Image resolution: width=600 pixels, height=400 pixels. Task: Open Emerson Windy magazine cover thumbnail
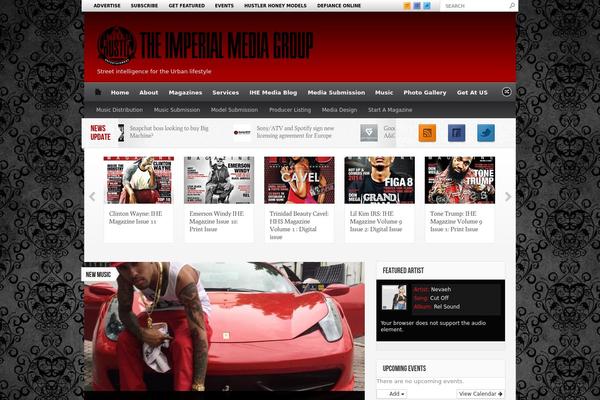coord(219,180)
